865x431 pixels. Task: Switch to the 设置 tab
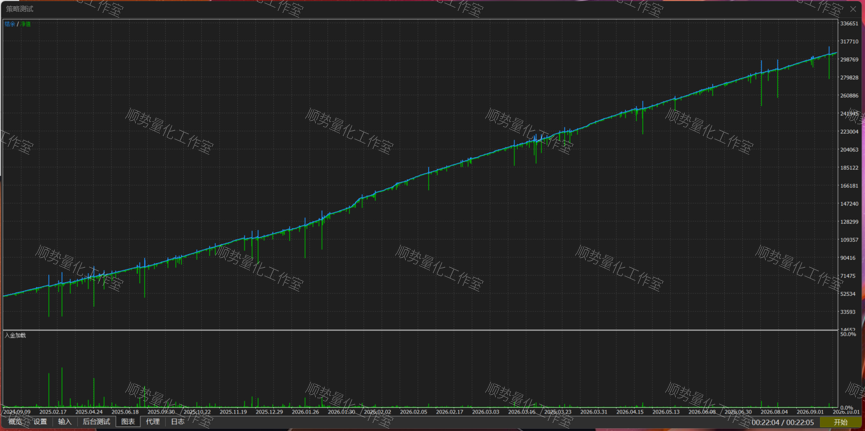40,422
